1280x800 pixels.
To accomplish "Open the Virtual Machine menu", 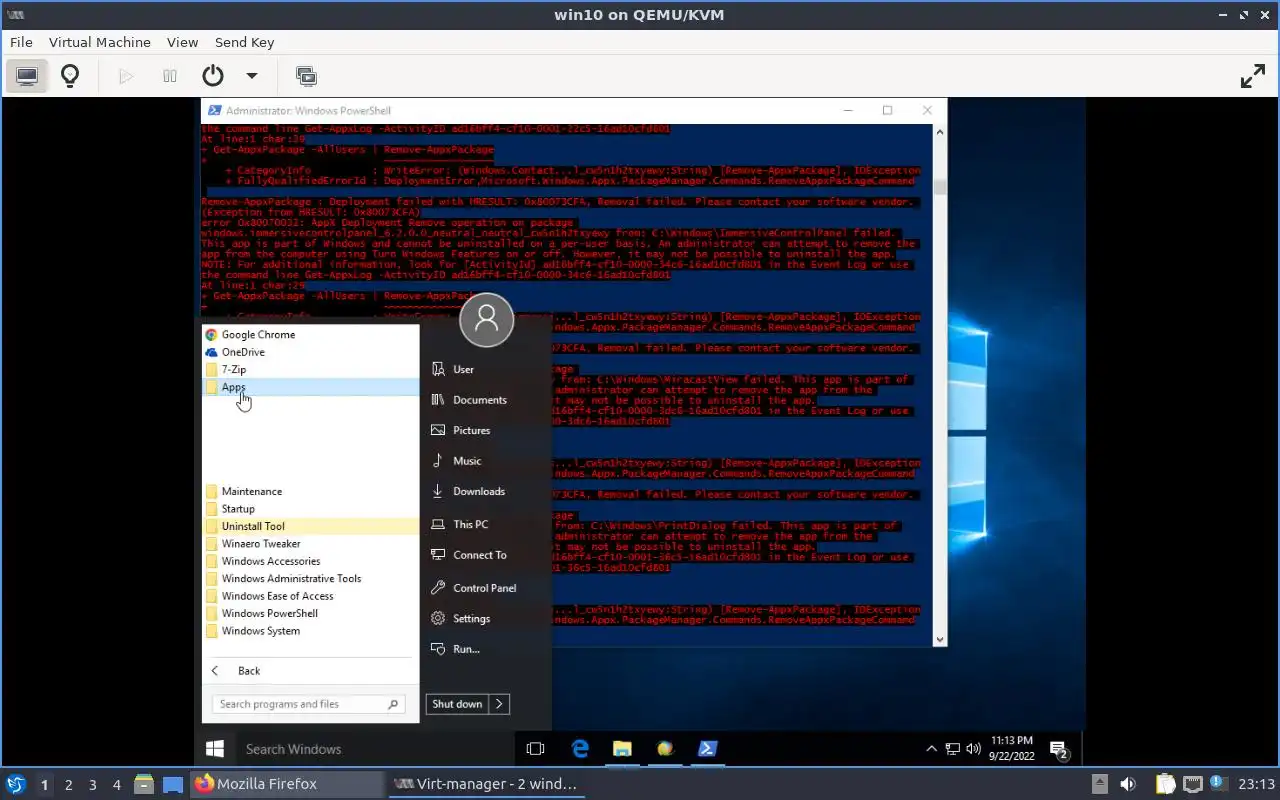I will [100, 42].
